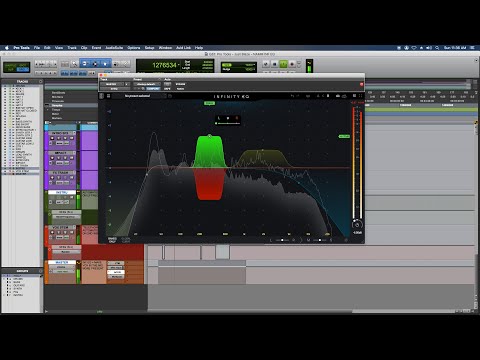Click the Stop transport button
This screenshot has height=360, width=480.
[275, 64]
